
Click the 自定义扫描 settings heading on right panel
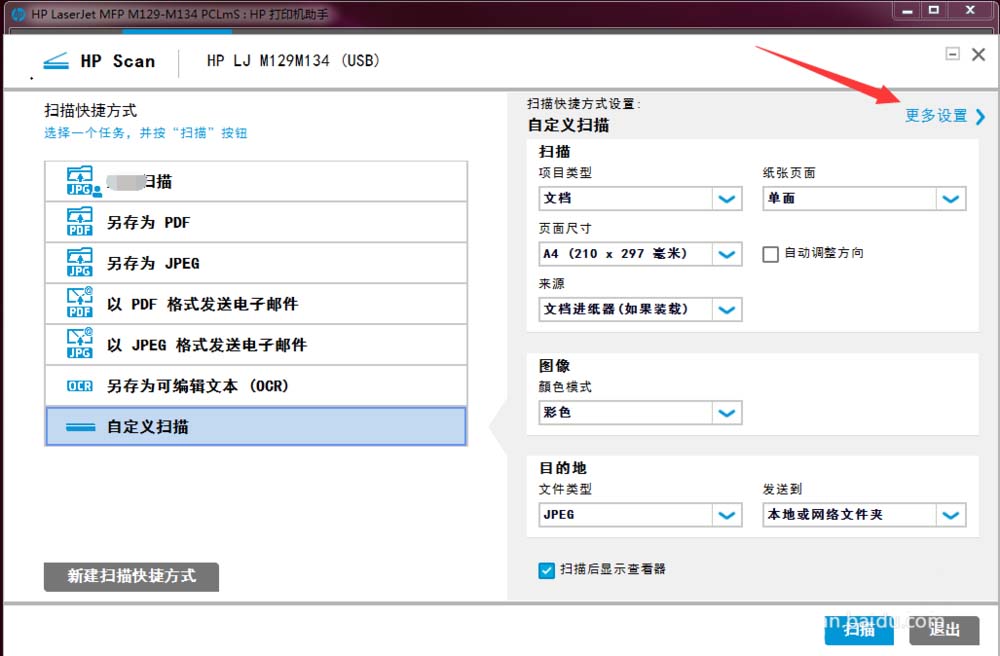[x=568, y=125]
